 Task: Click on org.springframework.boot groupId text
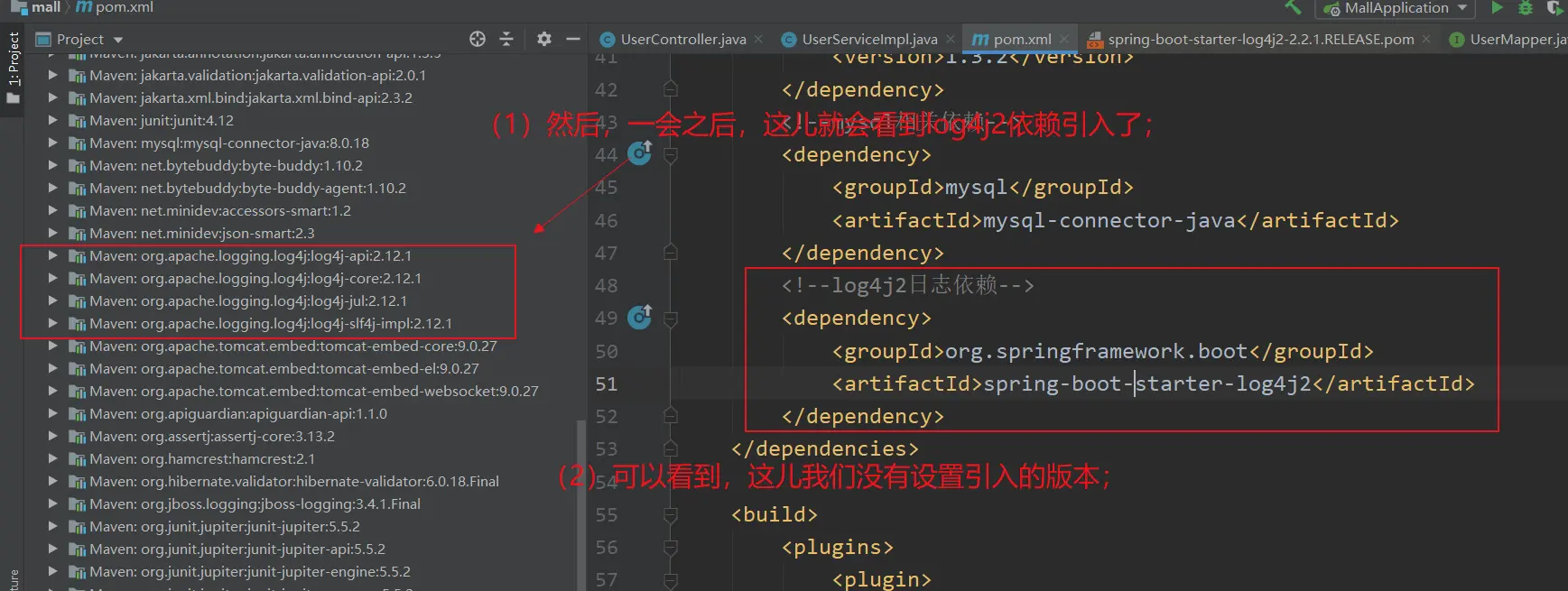point(1096,351)
